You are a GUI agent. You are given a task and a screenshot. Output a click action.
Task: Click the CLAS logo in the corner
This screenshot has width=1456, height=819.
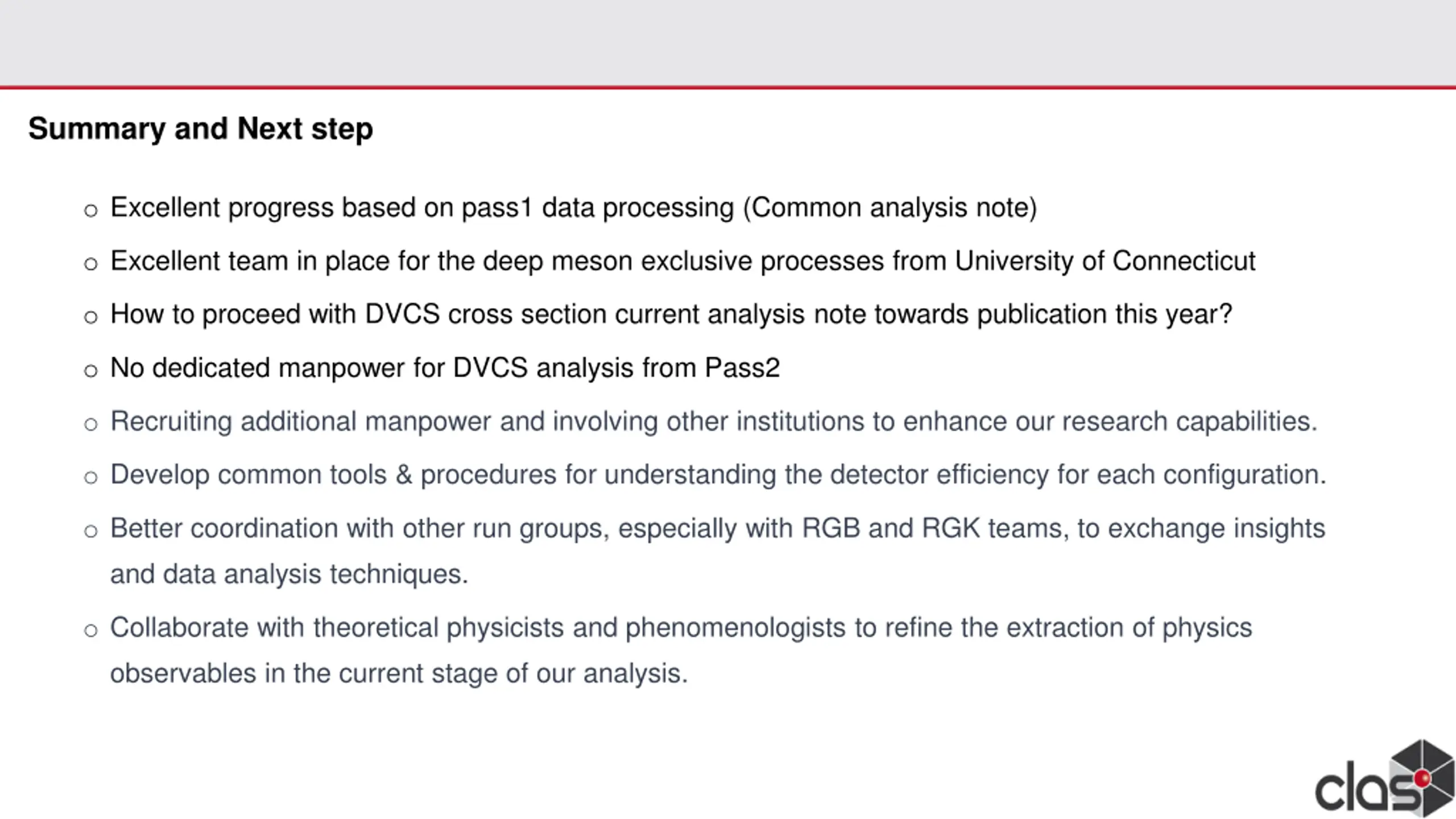tap(1385, 778)
